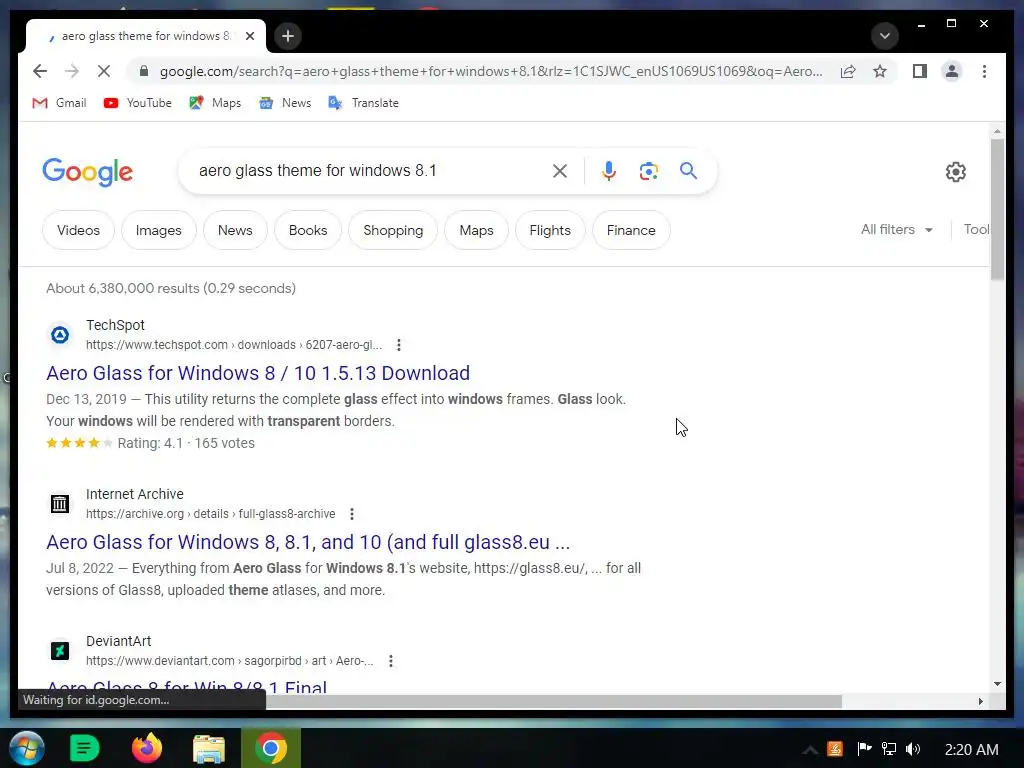Open the News bookmark in bookmarks bar
The width and height of the screenshot is (1024, 768).
[285, 103]
